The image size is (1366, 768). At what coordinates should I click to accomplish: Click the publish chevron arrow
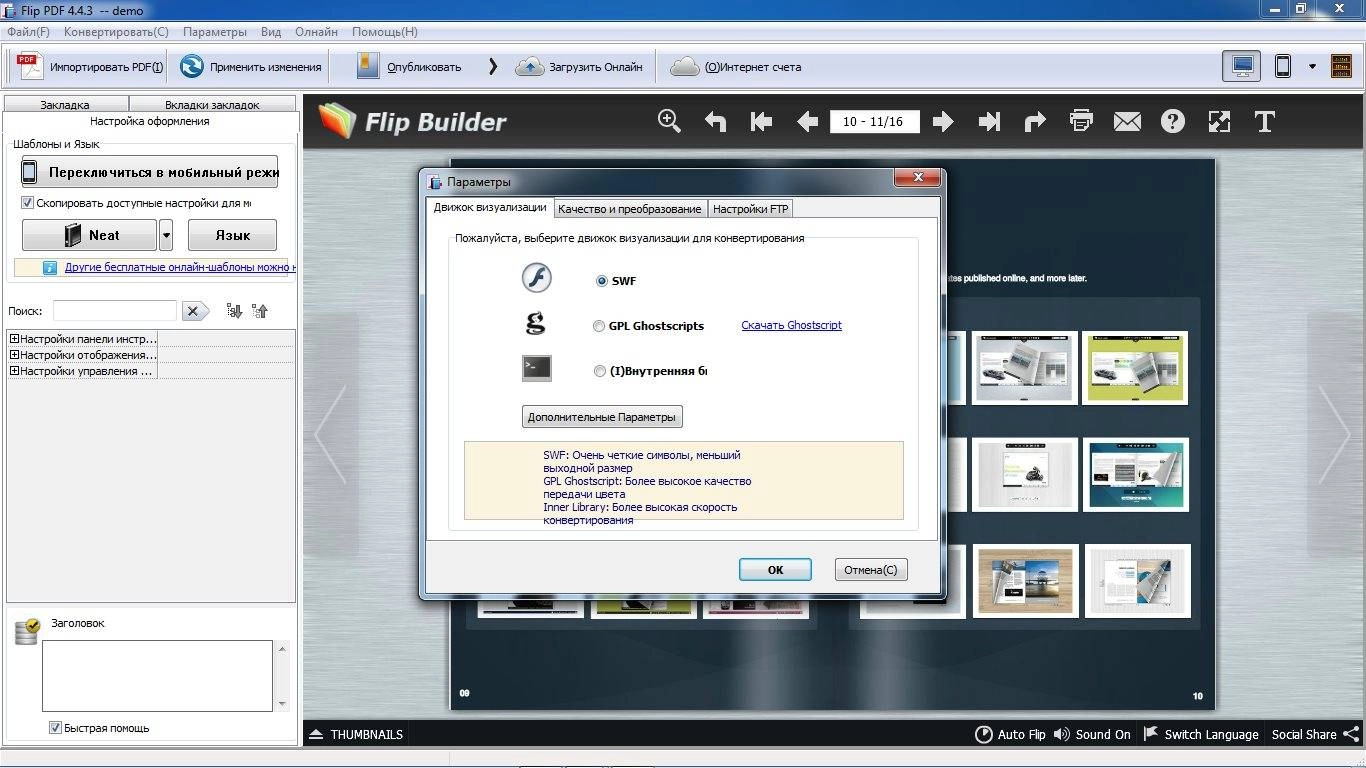[493, 67]
